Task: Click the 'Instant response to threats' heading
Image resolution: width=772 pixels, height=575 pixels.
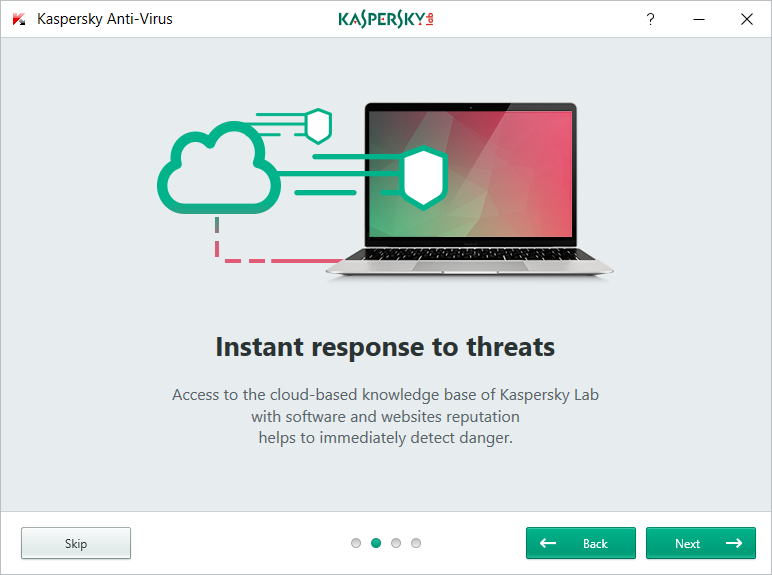Action: pos(386,347)
